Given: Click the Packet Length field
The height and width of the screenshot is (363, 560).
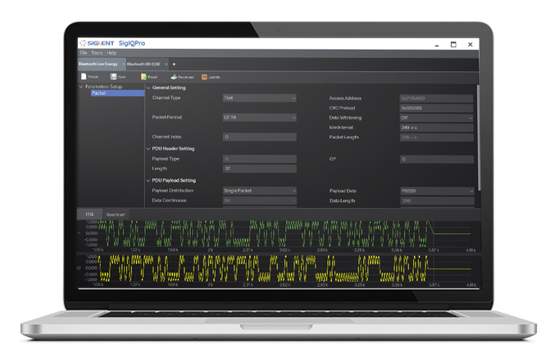Looking at the screenshot, I should [x=436, y=137].
